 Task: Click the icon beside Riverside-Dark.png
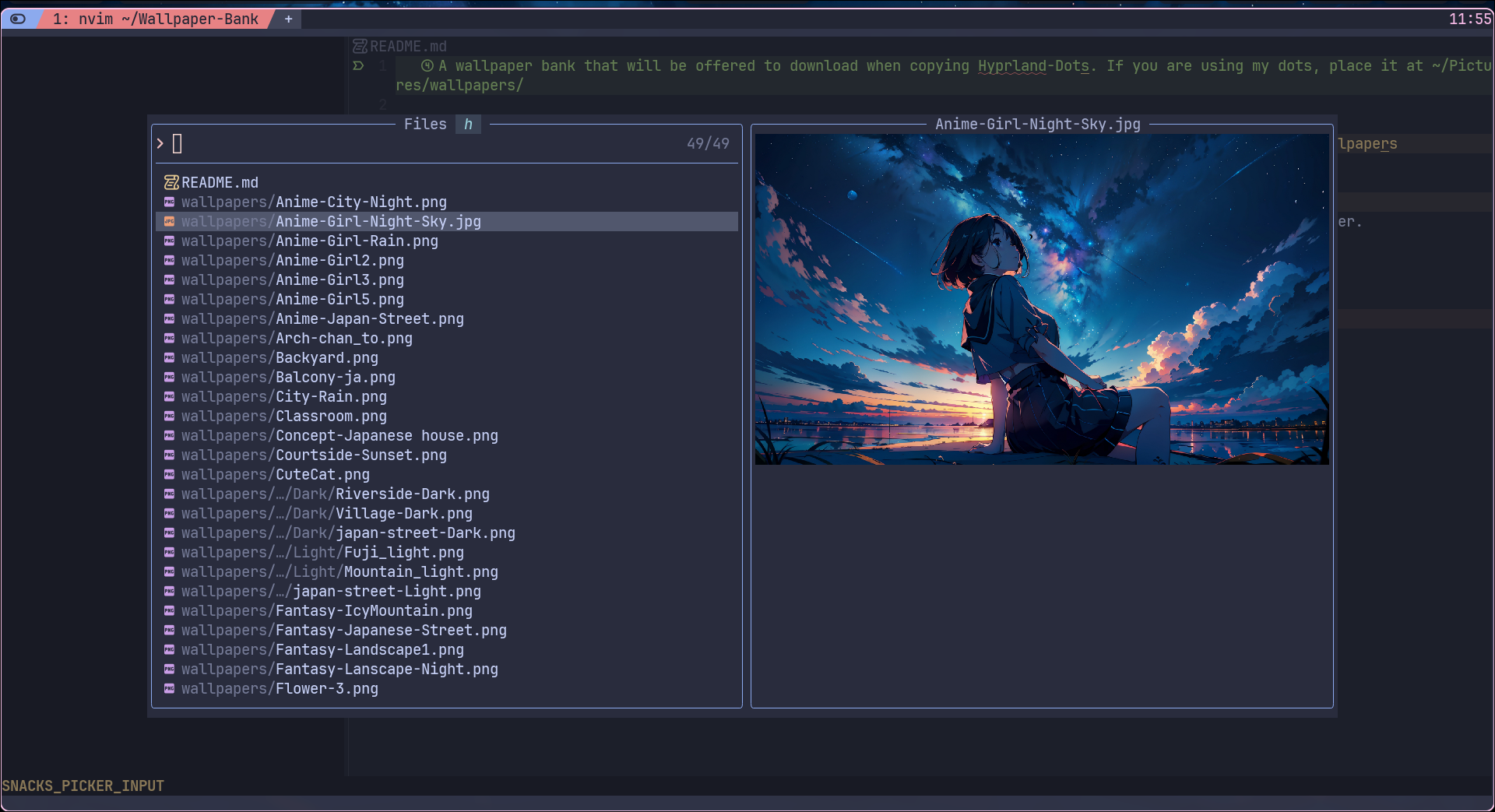169,494
